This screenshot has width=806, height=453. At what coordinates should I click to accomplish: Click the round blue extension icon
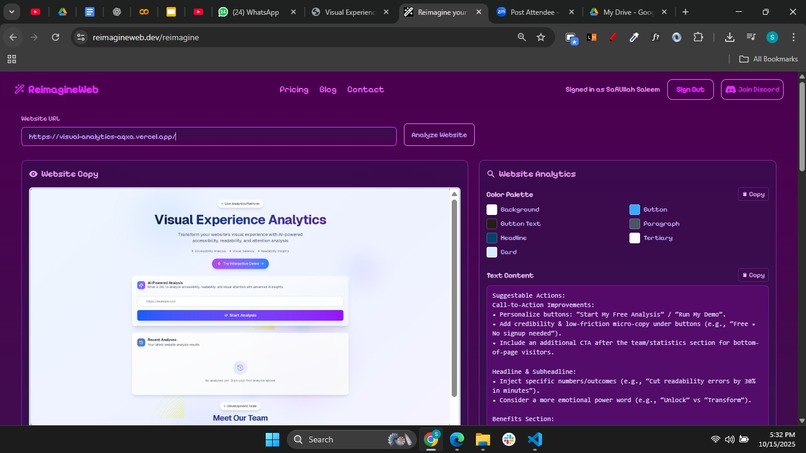[676, 37]
